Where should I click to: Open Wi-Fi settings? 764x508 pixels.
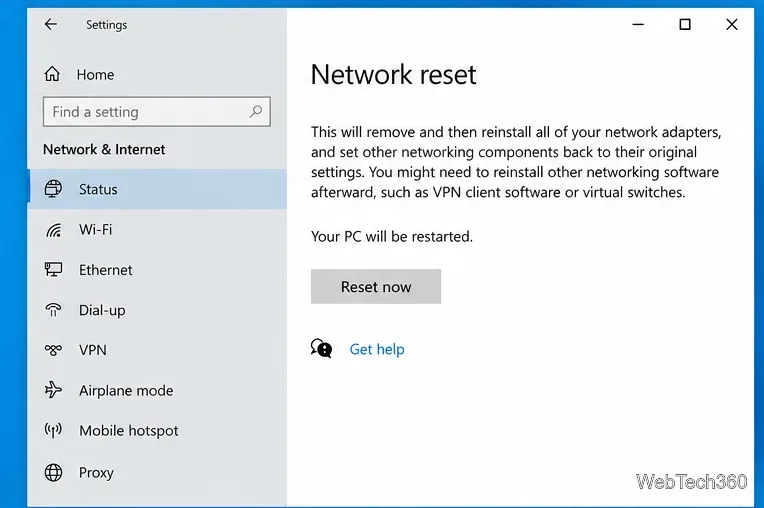[x=157, y=229]
